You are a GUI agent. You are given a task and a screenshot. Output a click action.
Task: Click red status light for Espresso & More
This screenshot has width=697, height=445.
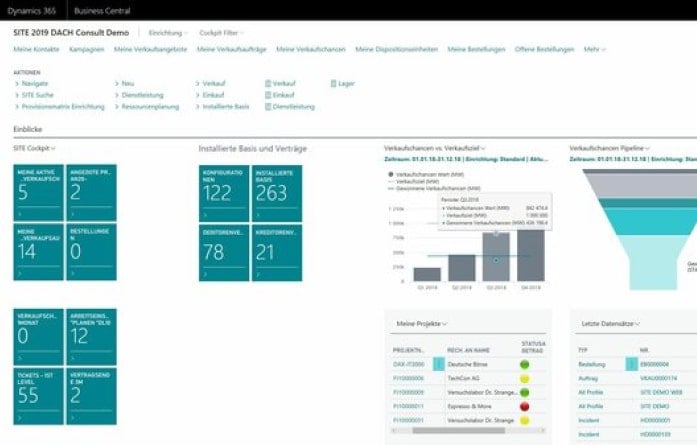(x=525, y=406)
